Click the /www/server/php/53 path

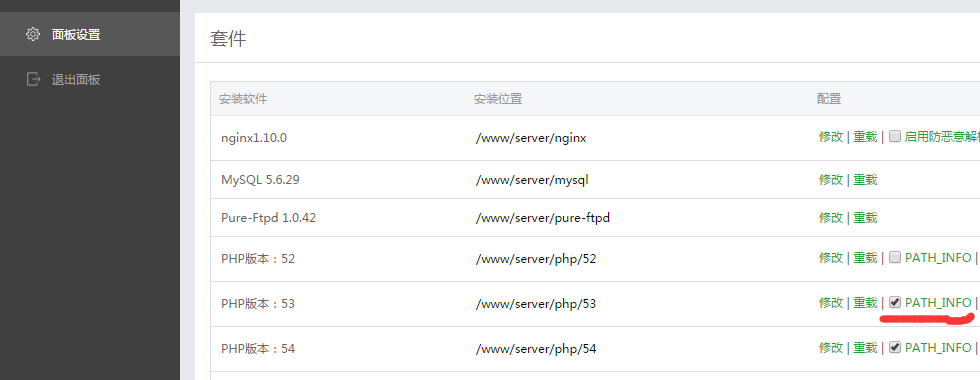(536, 303)
